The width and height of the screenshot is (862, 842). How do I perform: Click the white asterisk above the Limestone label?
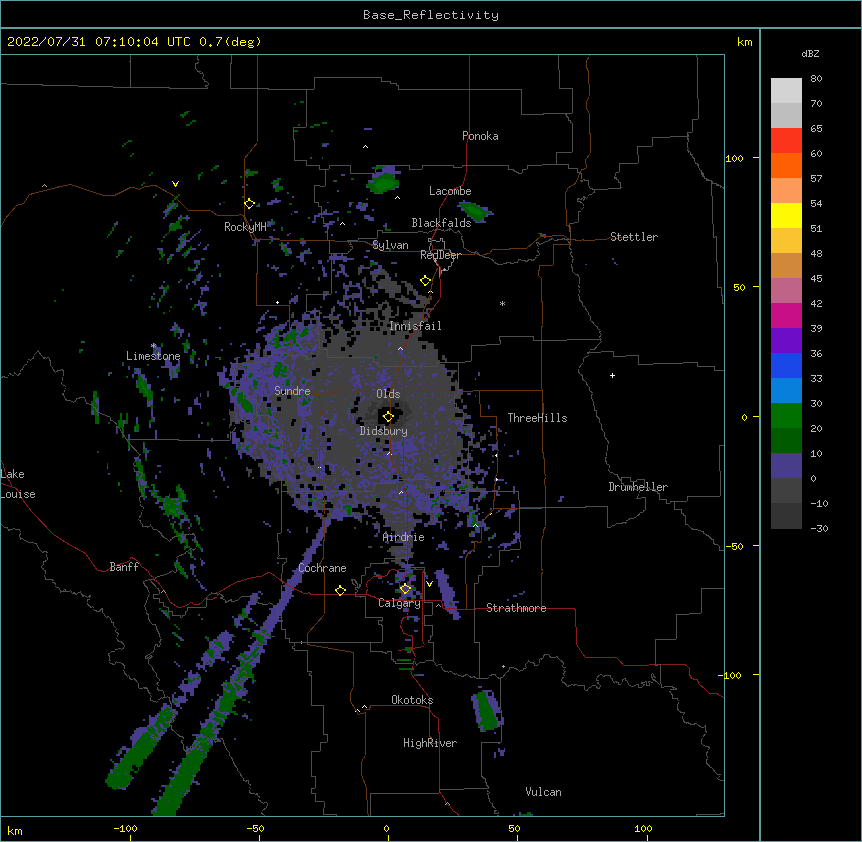154,346
